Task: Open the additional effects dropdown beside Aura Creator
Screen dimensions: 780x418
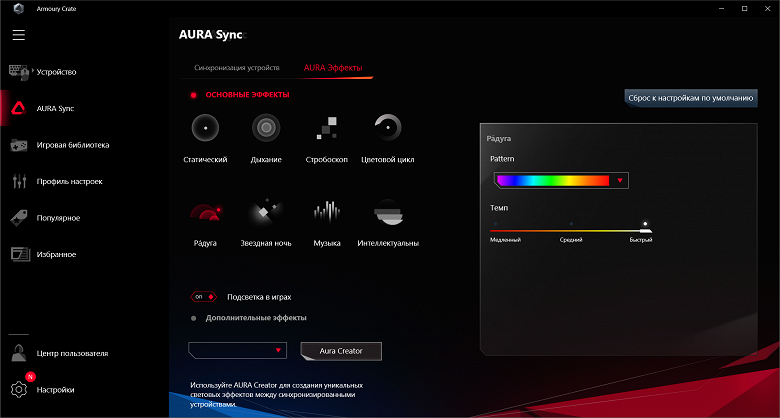Action: [x=238, y=350]
